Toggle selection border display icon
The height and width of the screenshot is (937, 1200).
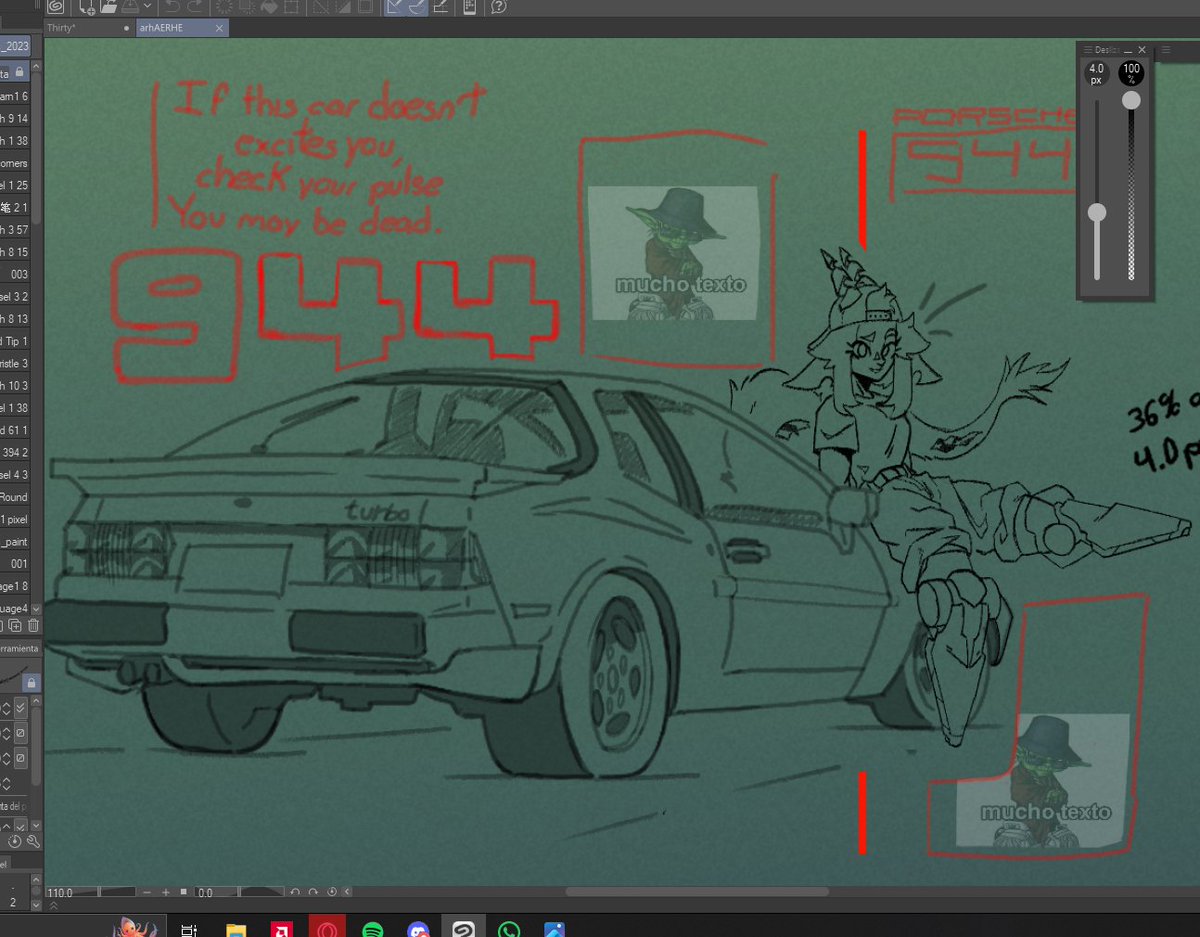365,7
